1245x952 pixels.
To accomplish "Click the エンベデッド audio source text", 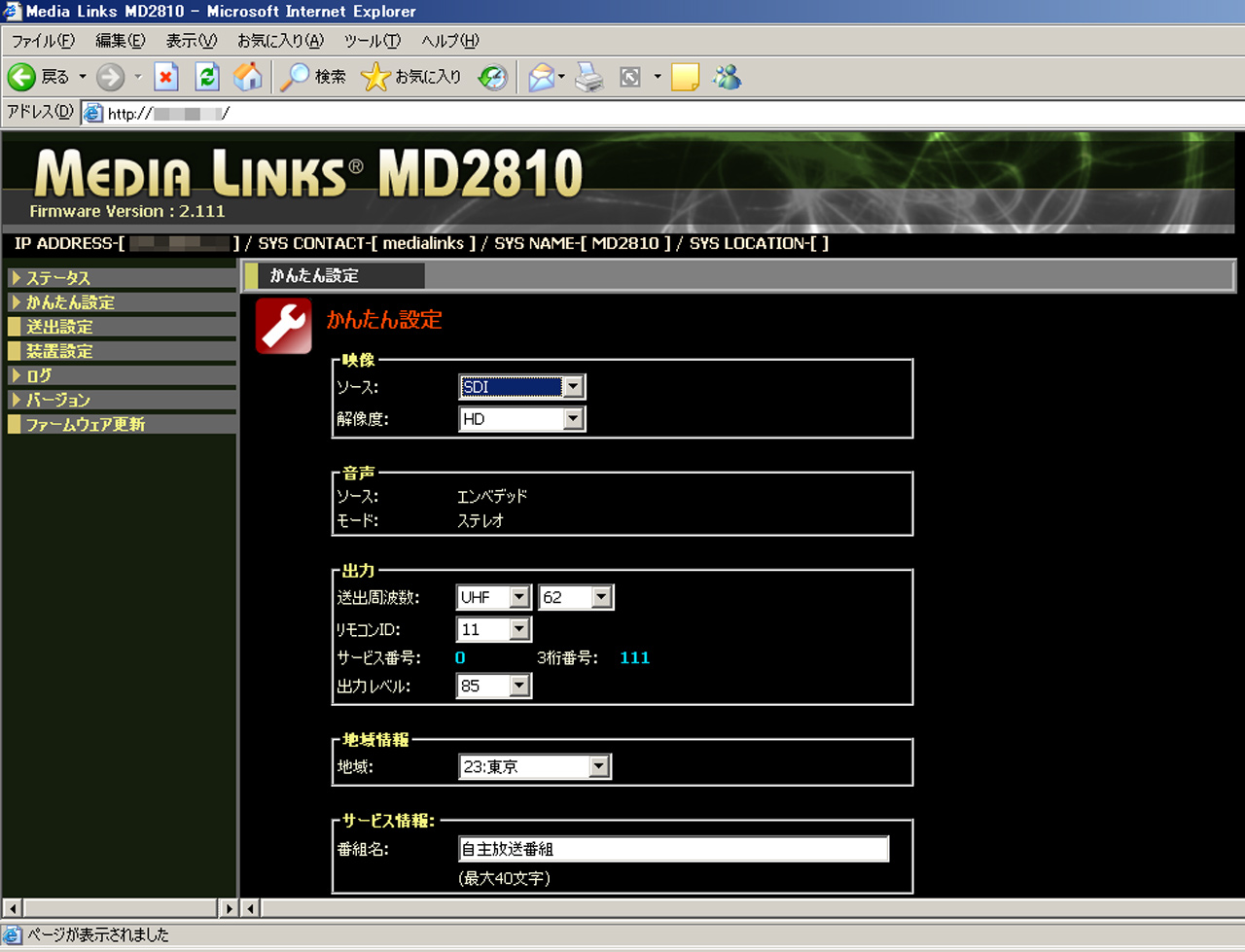I will click(492, 496).
